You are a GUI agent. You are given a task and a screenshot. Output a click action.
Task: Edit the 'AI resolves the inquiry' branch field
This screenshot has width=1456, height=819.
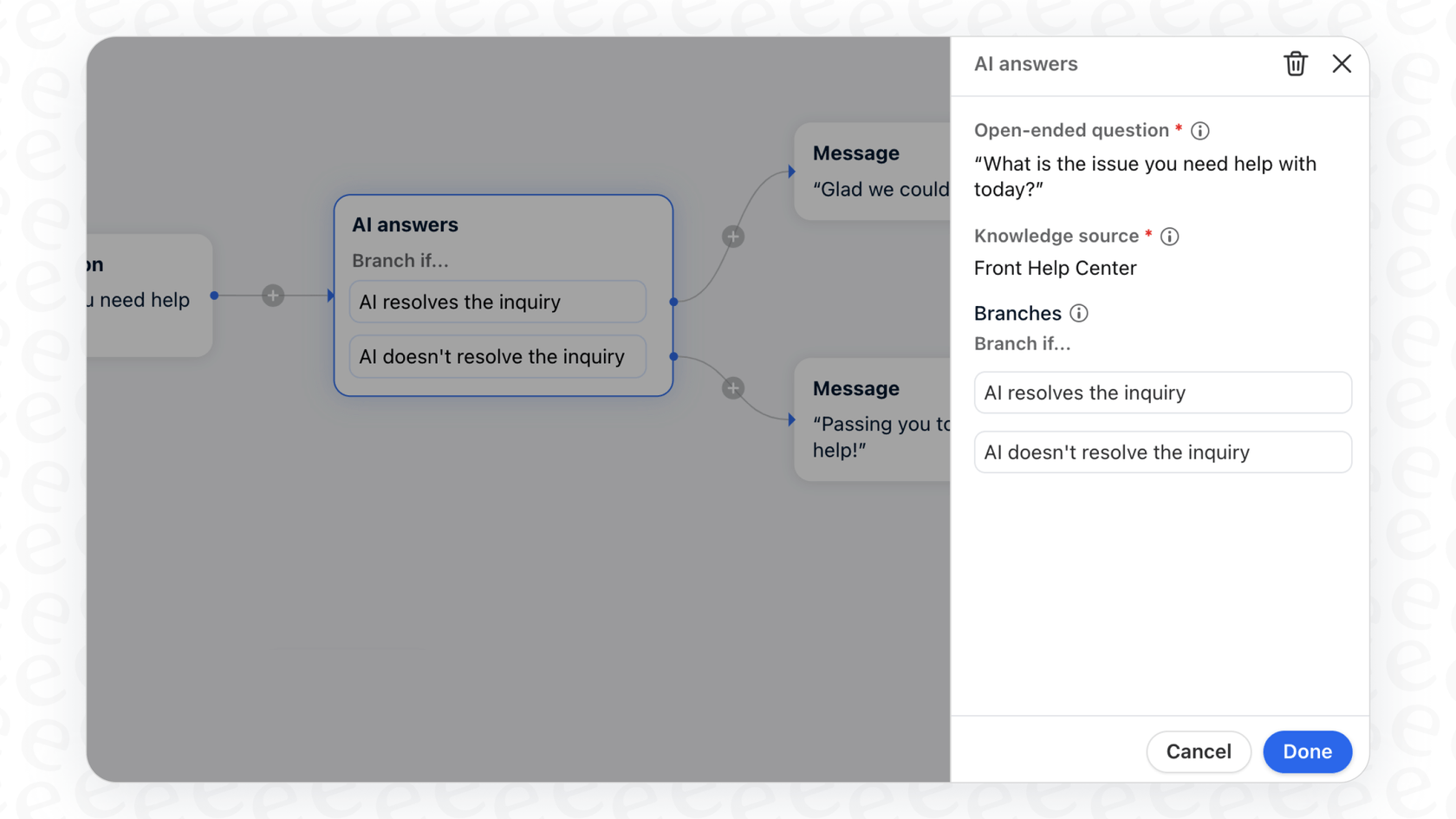[x=1162, y=393]
